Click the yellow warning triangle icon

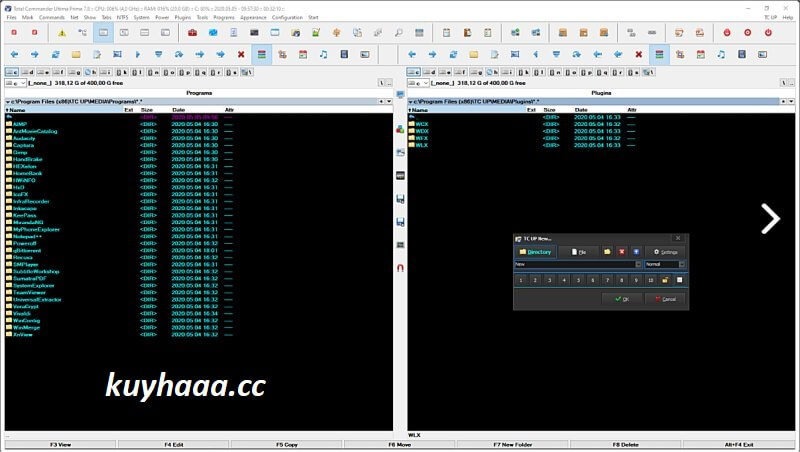coord(62,33)
